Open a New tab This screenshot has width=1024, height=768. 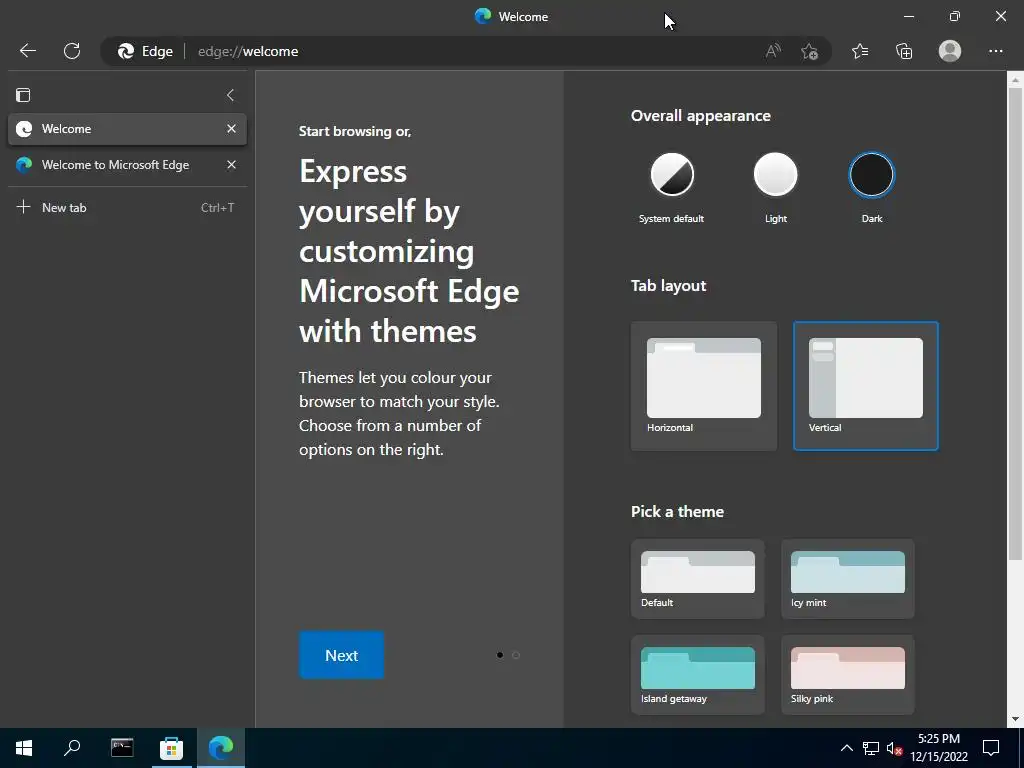[x=127, y=208]
